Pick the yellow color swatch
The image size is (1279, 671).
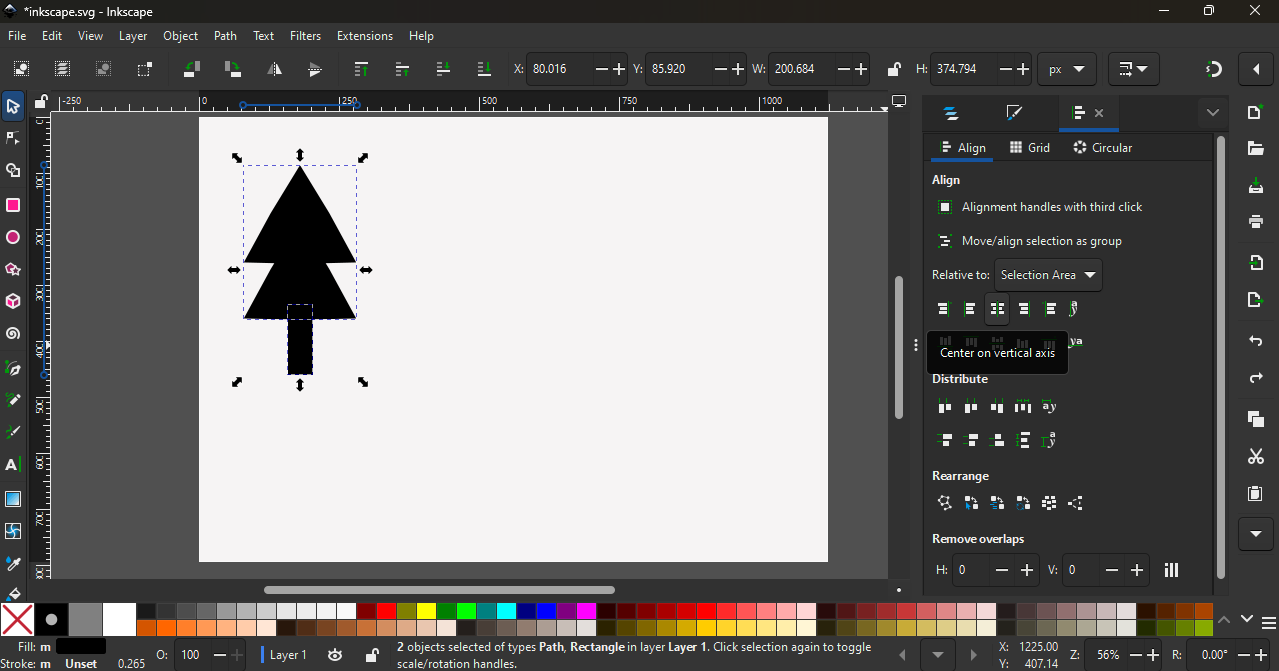(426, 611)
